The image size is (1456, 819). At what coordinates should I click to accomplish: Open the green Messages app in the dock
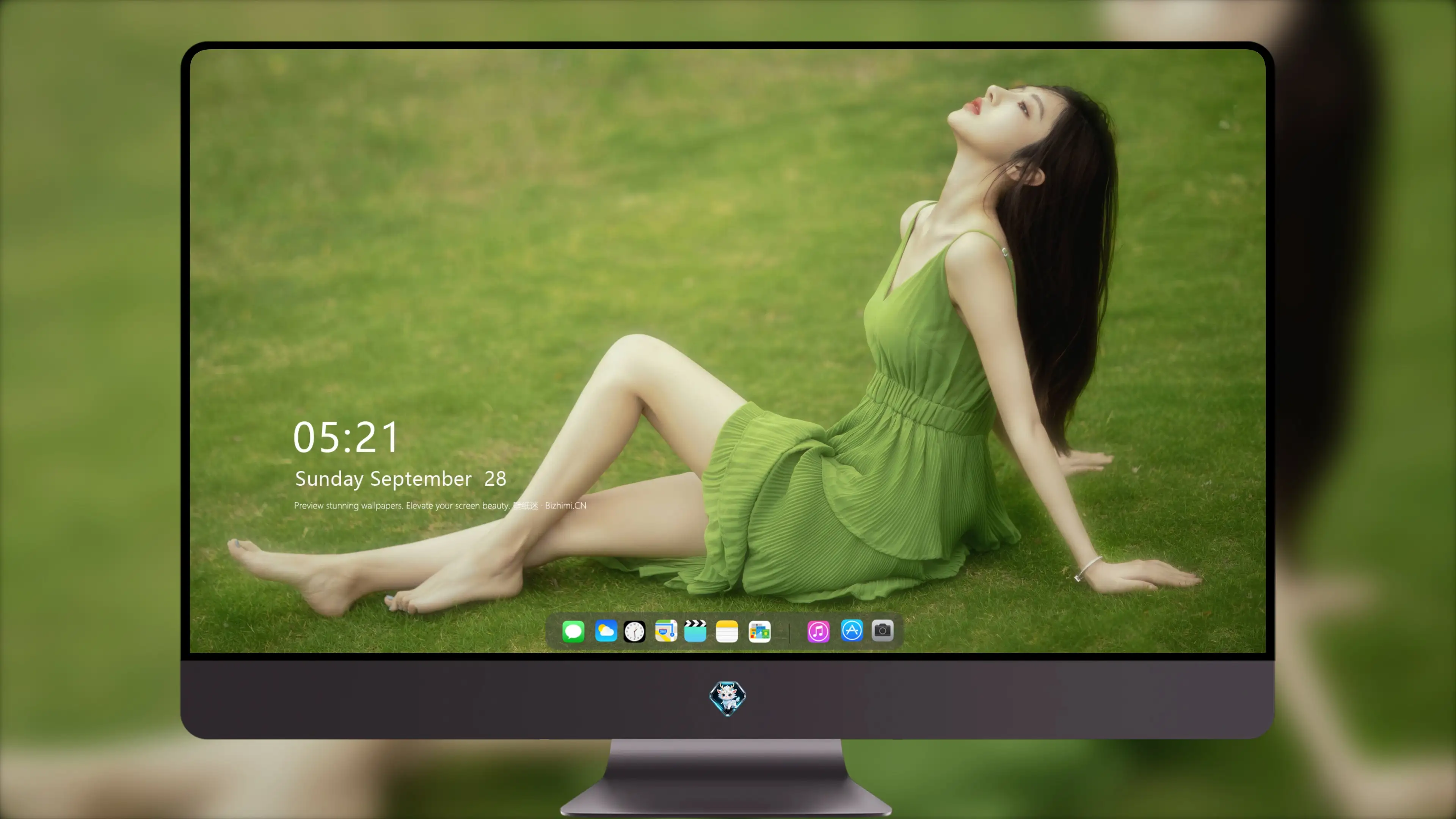tap(573, 631)
